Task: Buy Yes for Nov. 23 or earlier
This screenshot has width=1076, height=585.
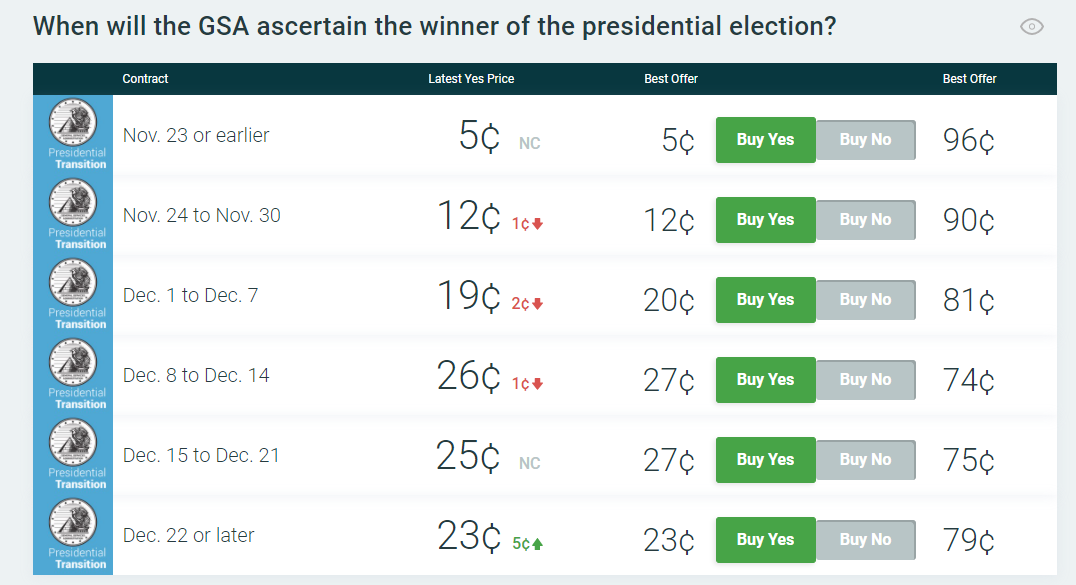Action: pos(765,140)
